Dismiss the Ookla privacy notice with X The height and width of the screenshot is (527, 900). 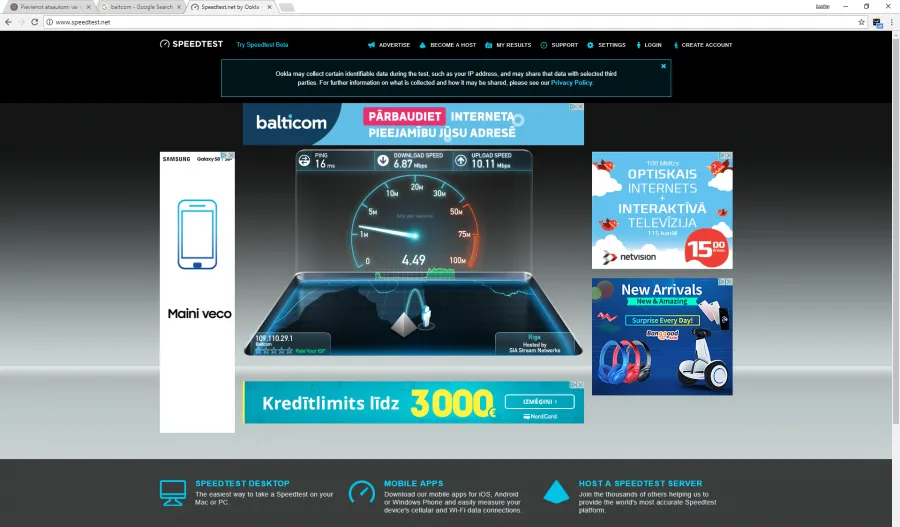(x=664, y=66)
